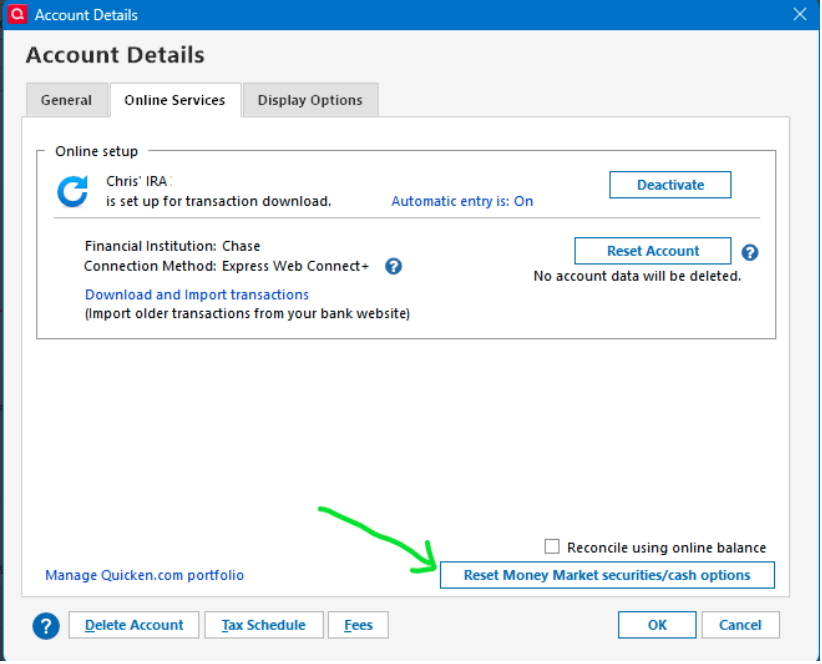Enable Reconcile using online balance checkbox
The image size is (822, 664).
551,547
